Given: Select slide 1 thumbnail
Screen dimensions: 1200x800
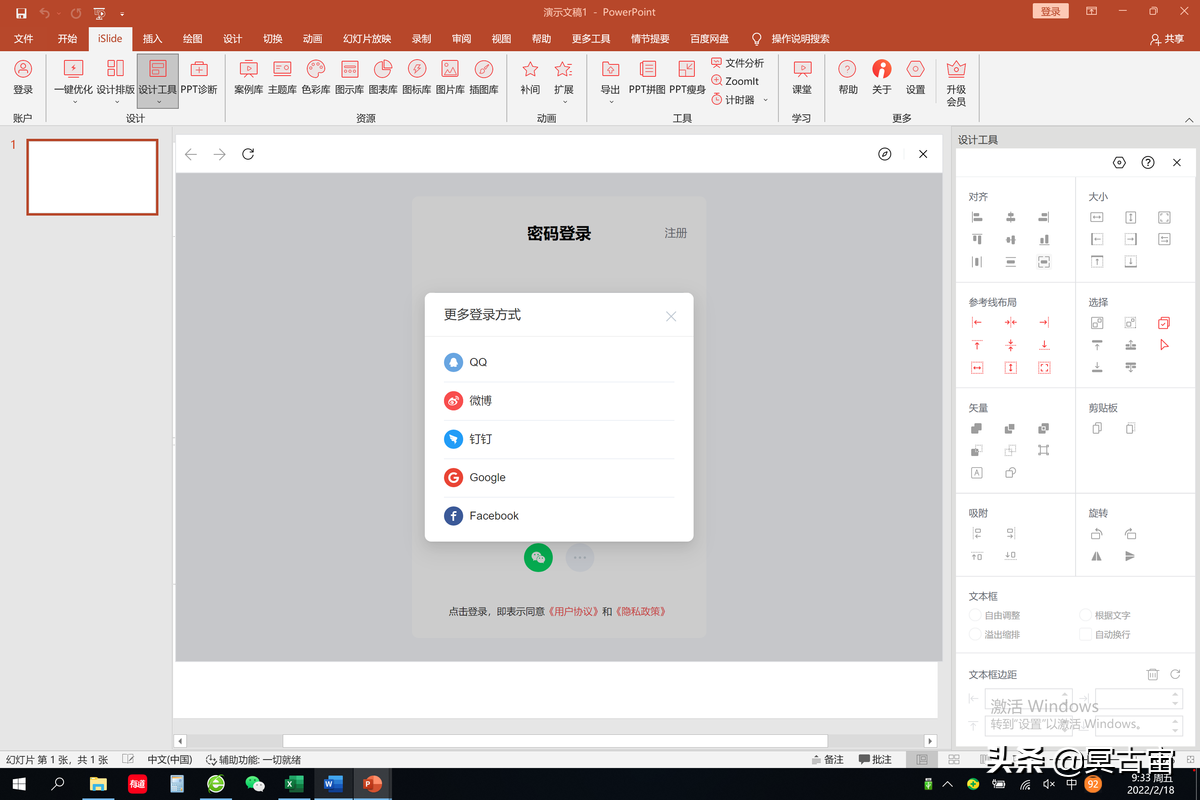Looking at the screenshot, I should pyautogui.click(x=92, y=177).
